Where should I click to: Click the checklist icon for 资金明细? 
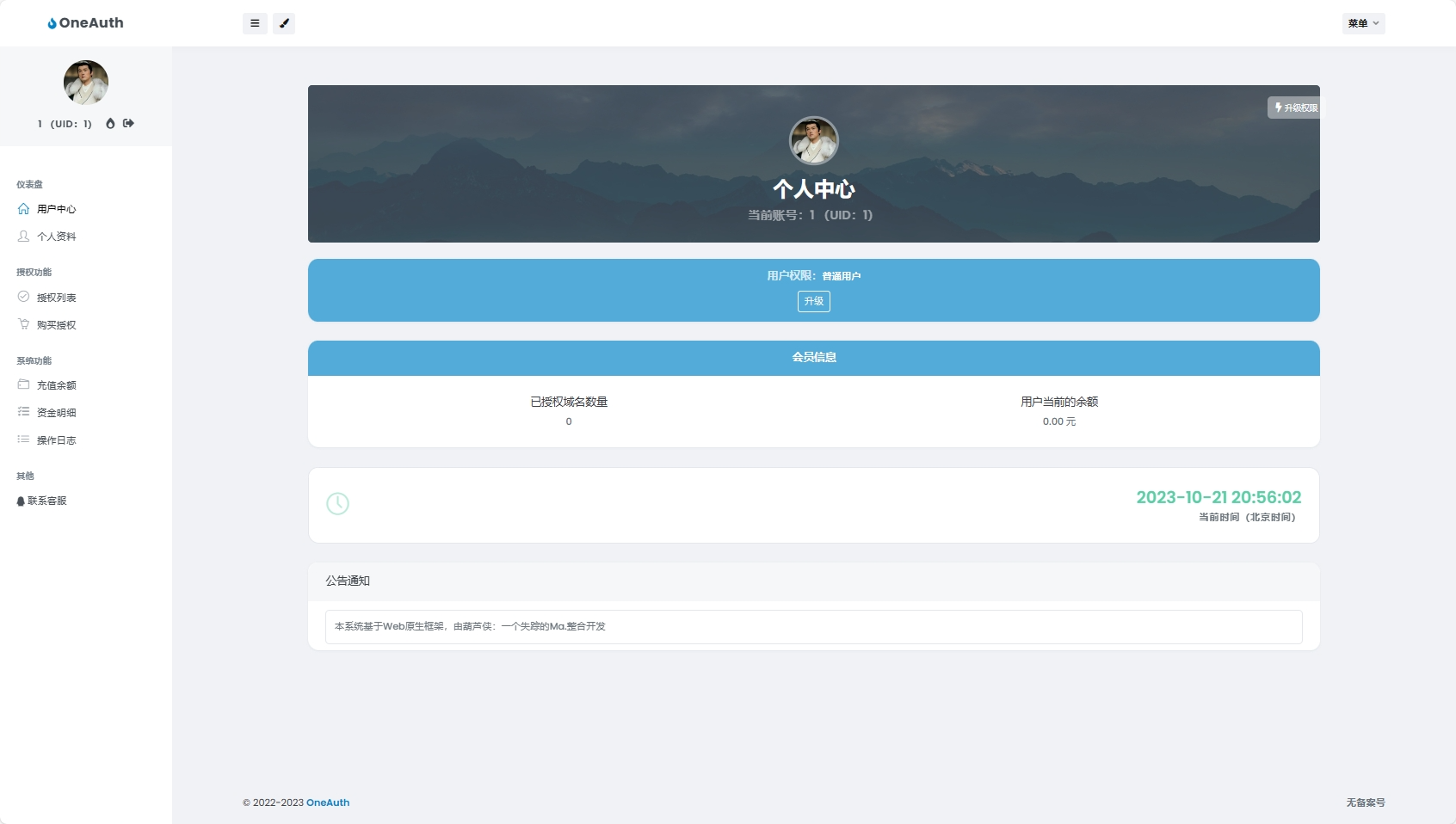[23, 412]
